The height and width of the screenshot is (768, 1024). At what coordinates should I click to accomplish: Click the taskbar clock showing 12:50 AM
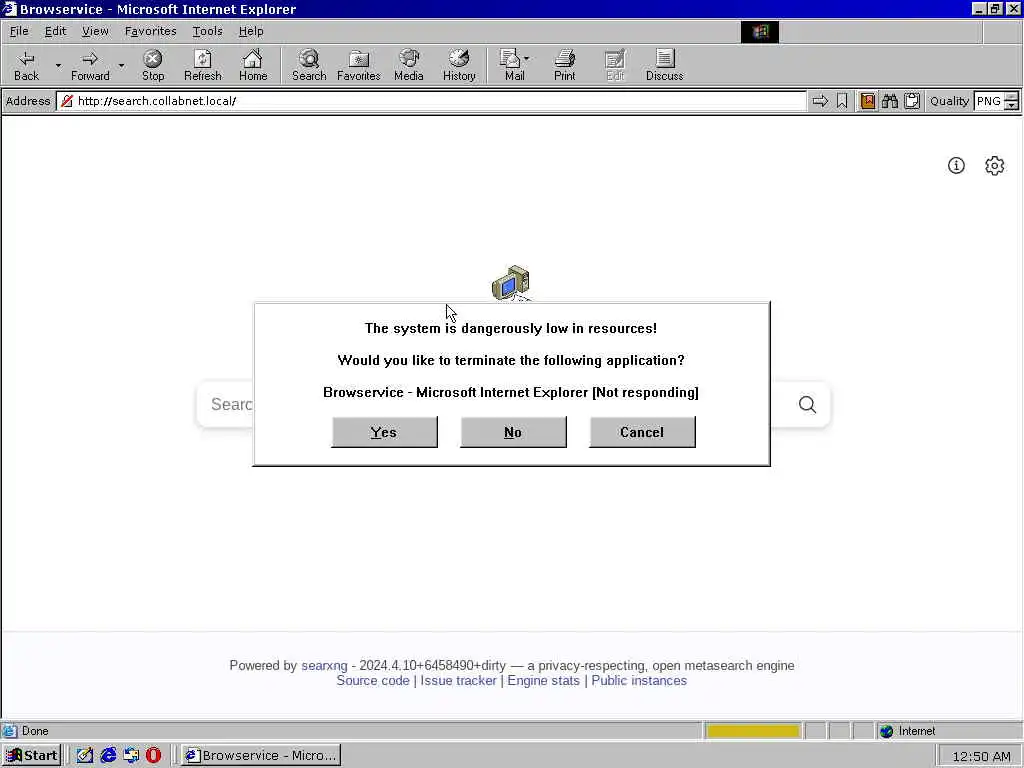pyautogui.click(x=981, y=756)
